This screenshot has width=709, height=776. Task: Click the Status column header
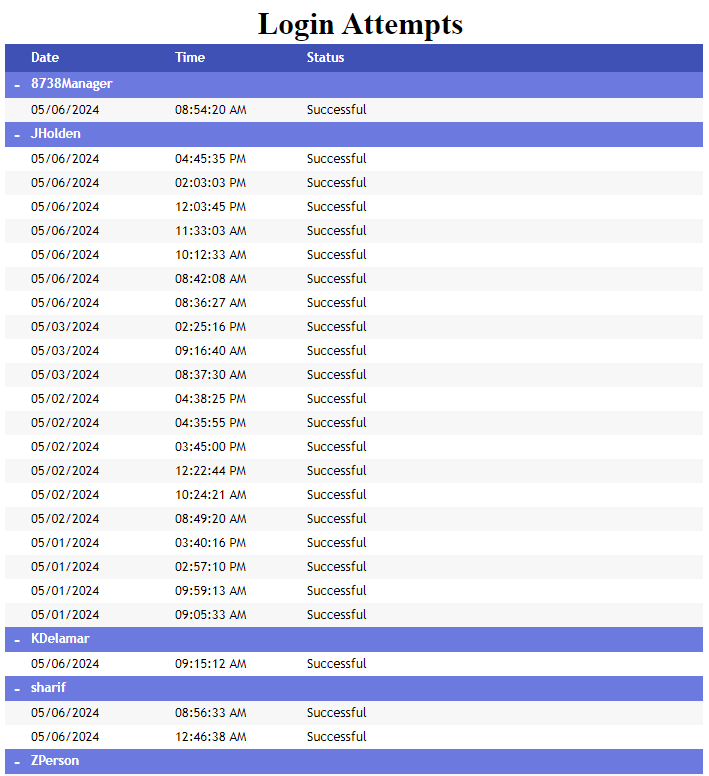pos(325,58)
